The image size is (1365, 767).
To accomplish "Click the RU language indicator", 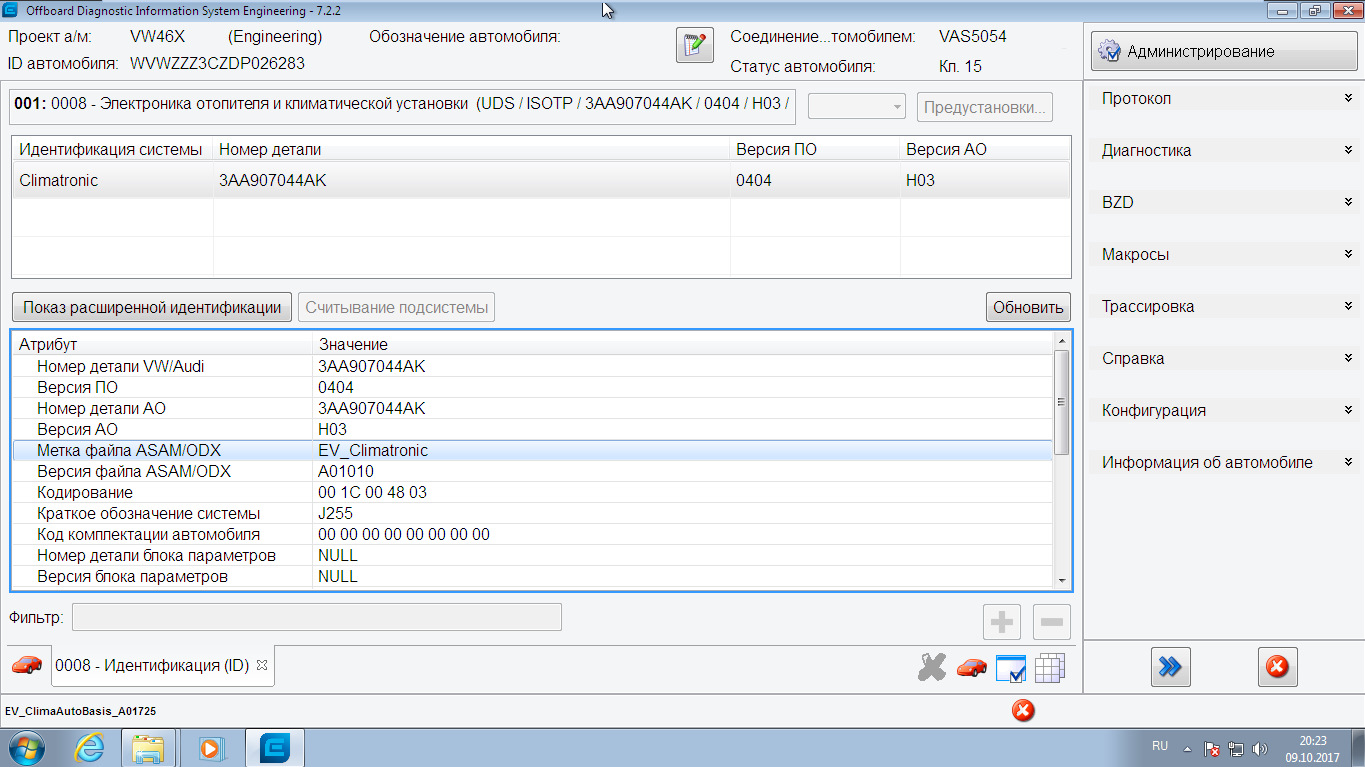I will pos(1160,746).
